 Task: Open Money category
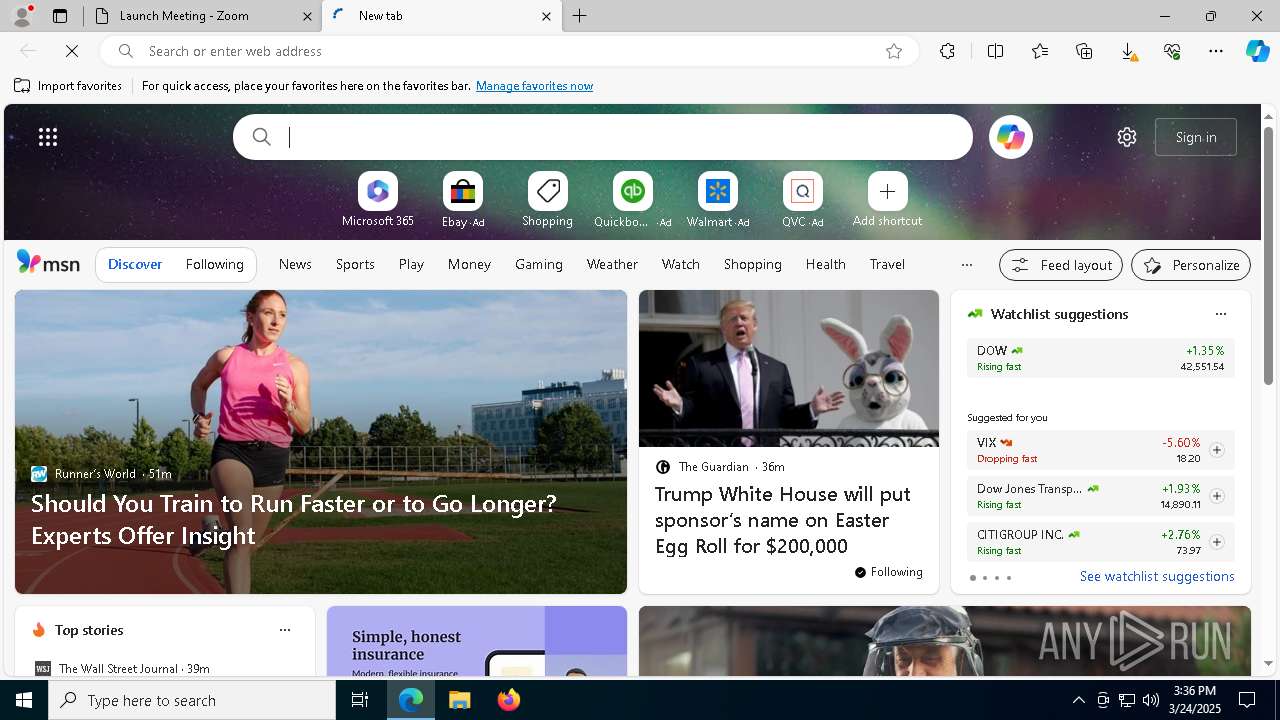[x=469, y=264]
